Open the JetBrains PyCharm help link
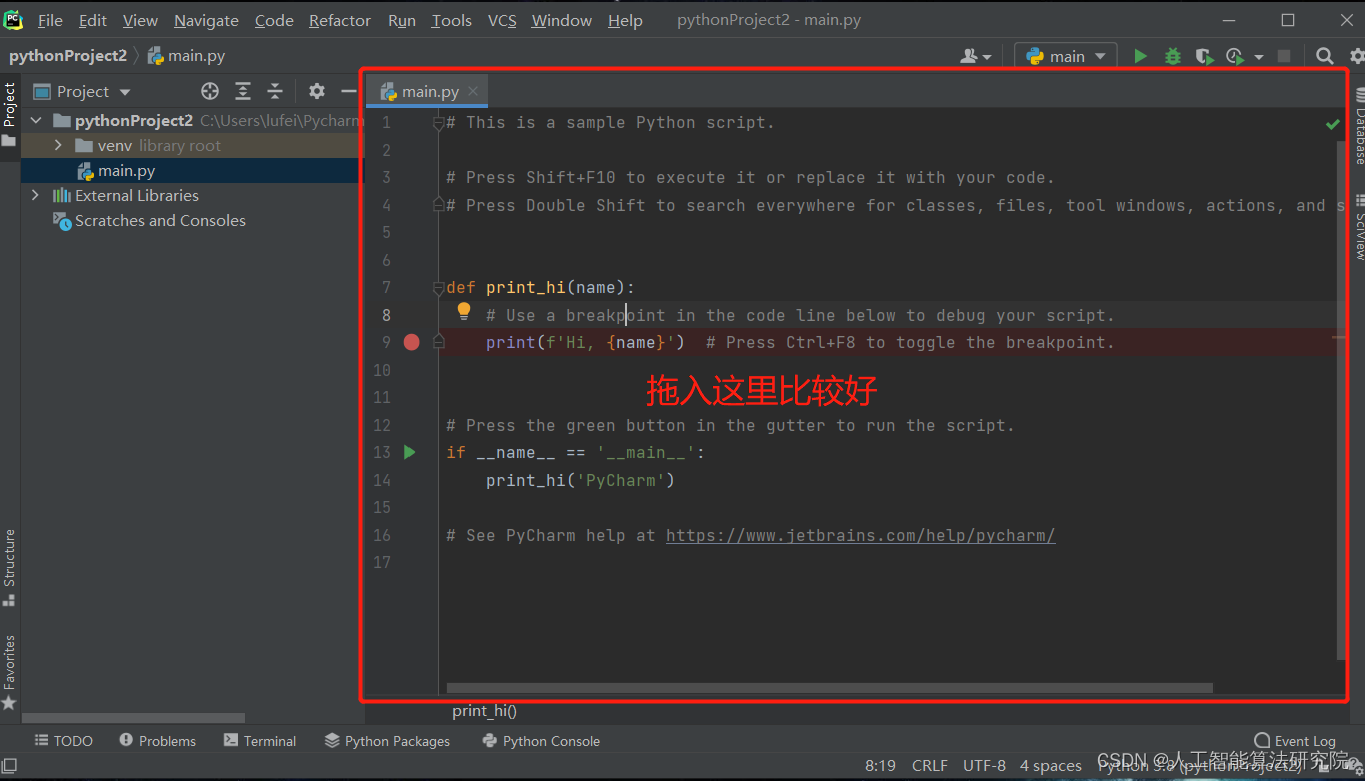The image size is (1365, 781). click(x=860, y=535)
